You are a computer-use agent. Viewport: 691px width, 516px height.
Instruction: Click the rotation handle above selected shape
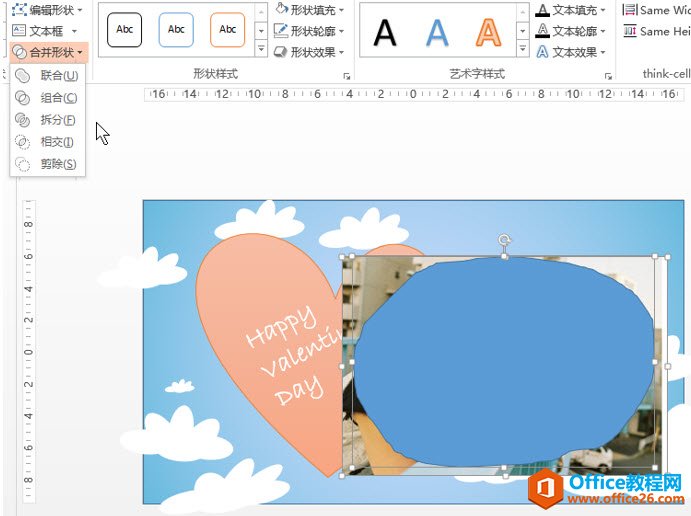point(505,241)
